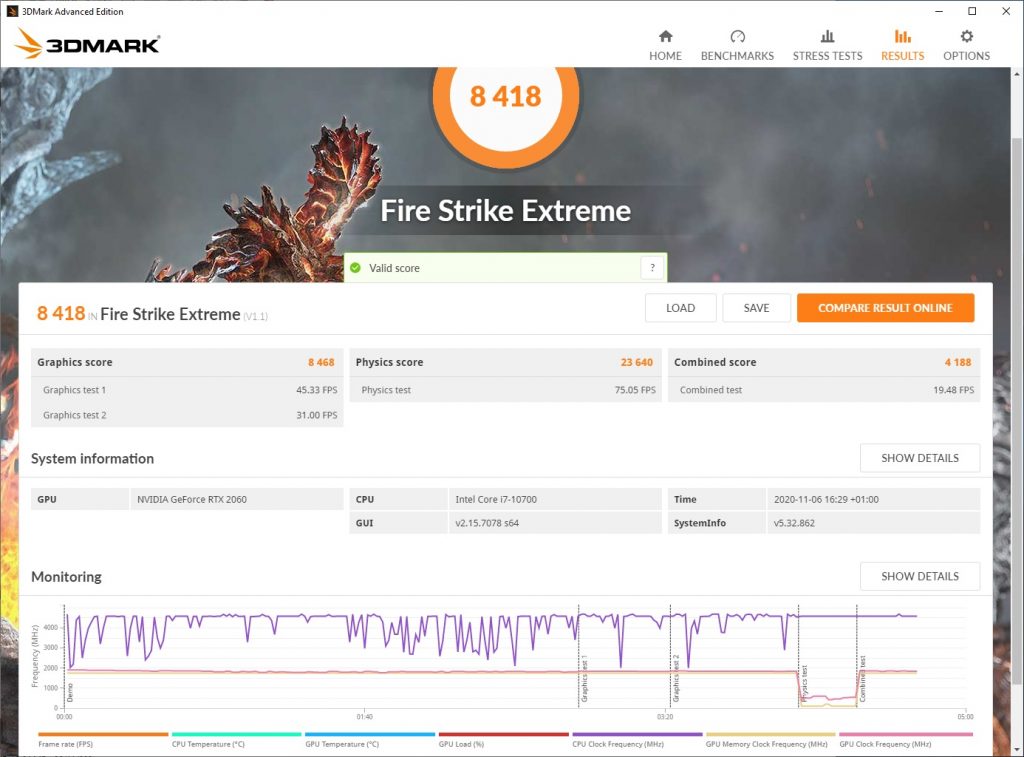Show details for Monitoring
Image resolution: width=1024 pixels, height=757 pixels.
coord(920,576)
